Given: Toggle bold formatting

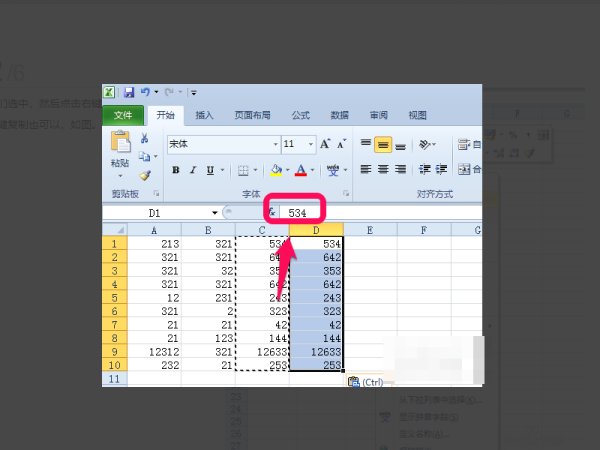Looking at the screenshot, I should [176, 170].
